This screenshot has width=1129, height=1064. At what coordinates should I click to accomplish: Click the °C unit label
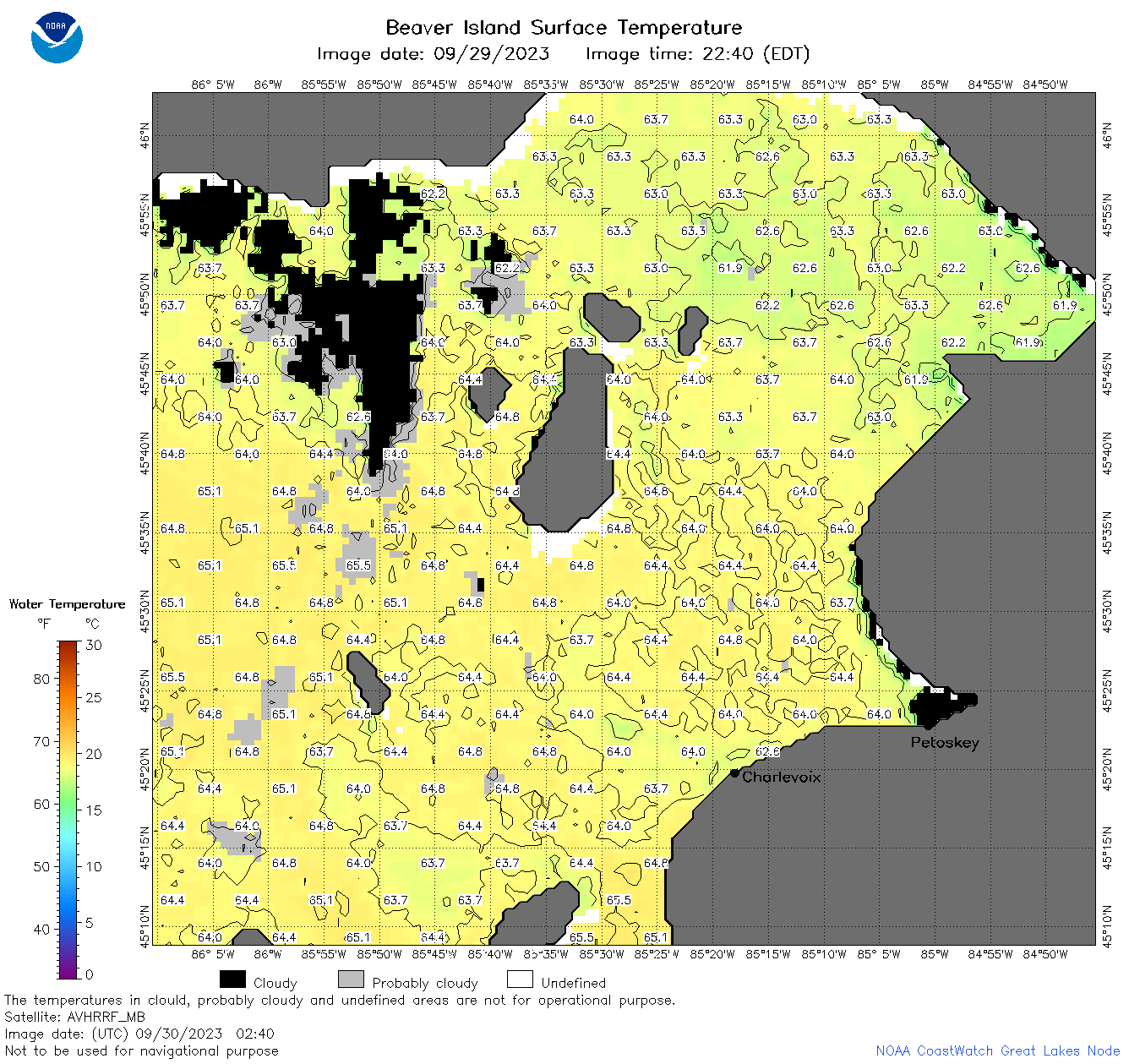coord(92,624)
